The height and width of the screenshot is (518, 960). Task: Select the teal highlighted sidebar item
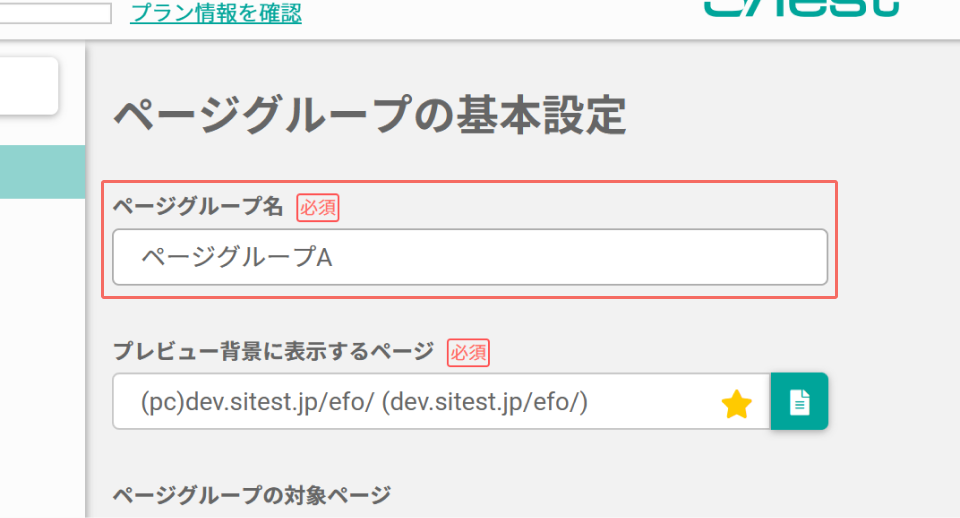pyautogui.click(x=42, y=171)
